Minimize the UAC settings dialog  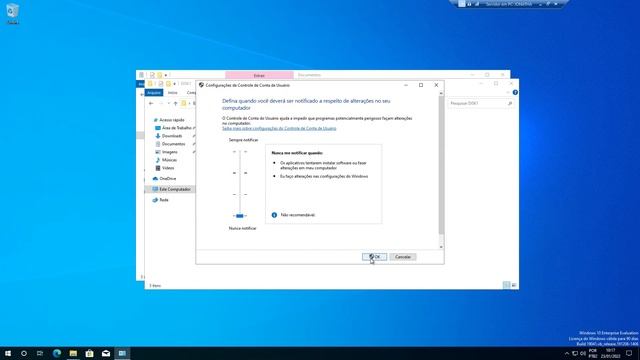coord(406,85)
